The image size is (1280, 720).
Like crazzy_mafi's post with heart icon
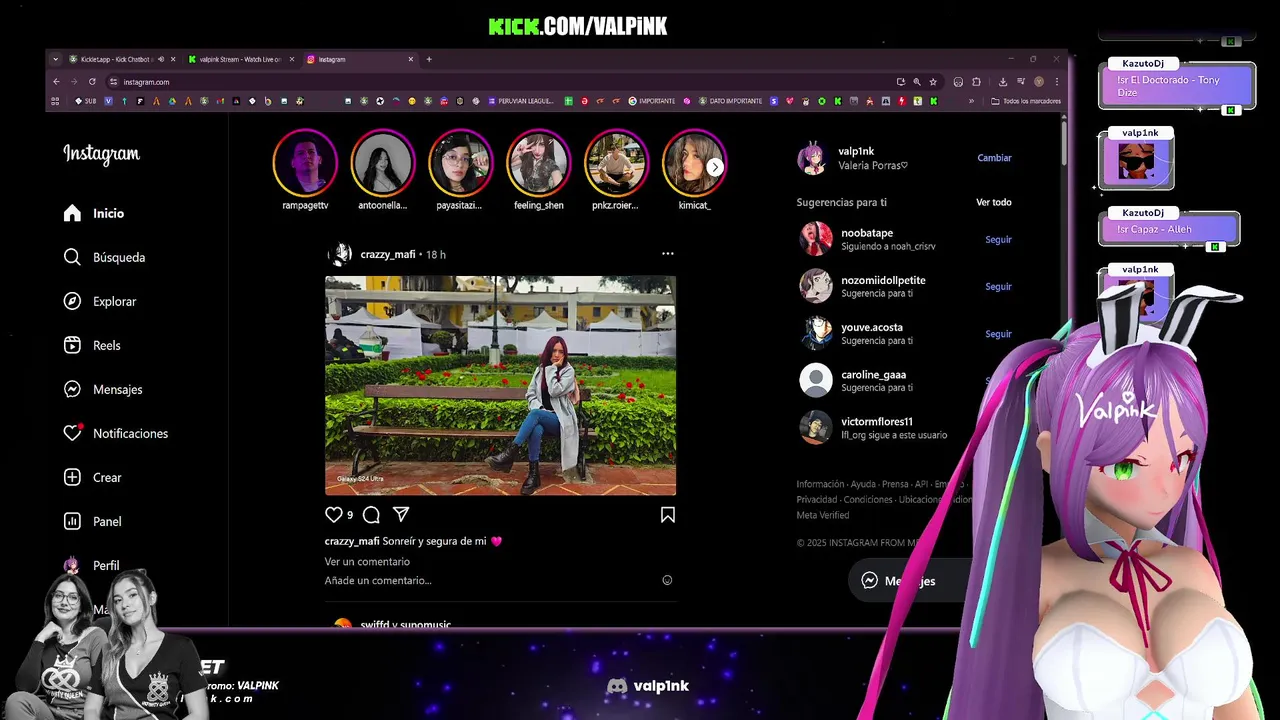click(334, 515)
